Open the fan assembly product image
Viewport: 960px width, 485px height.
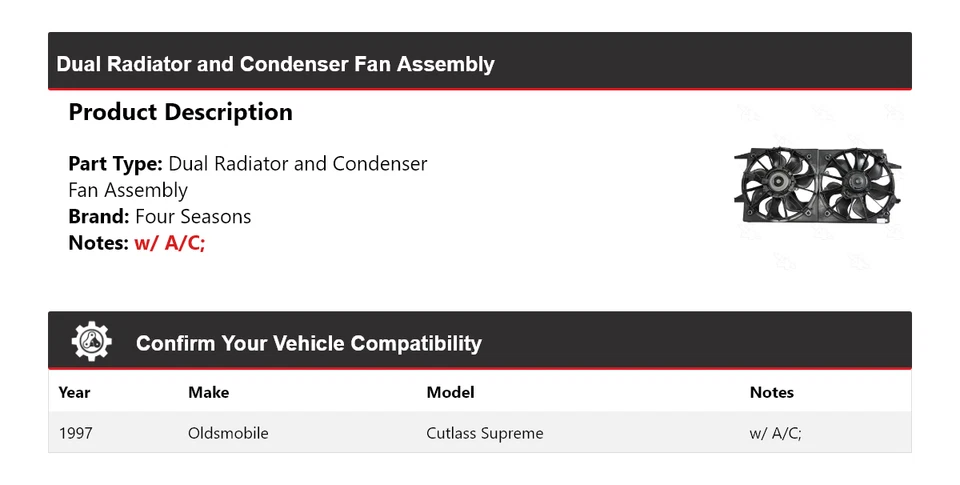[x=816, y=185]
